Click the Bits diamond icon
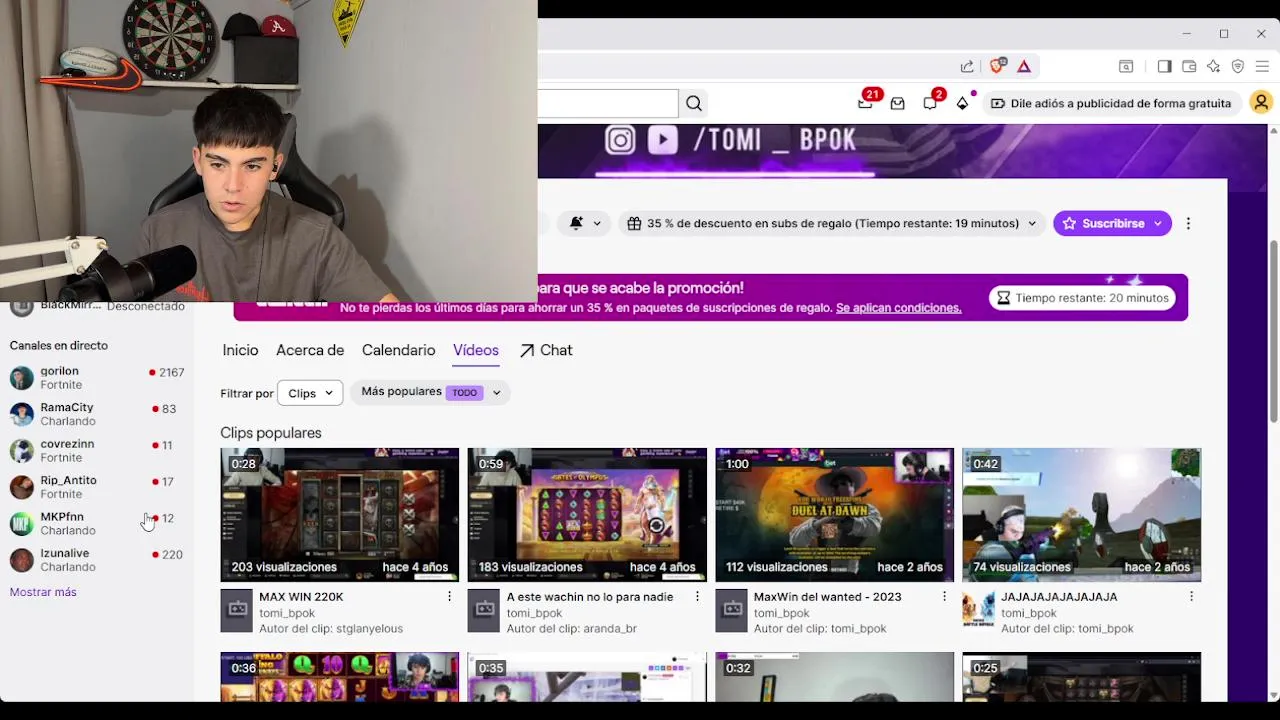Image resolution: width=1280 pixels, height=720 pixels. click(963, 103)
